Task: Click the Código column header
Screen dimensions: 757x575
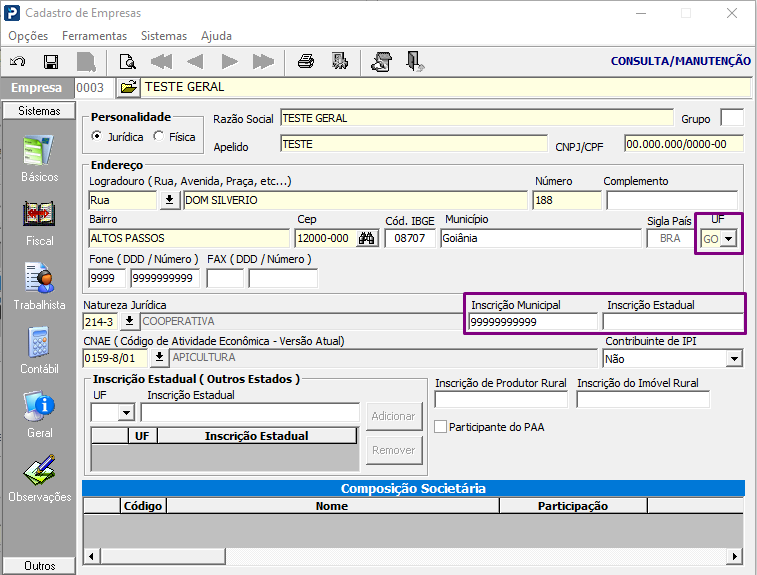Action: pos(143,505)
